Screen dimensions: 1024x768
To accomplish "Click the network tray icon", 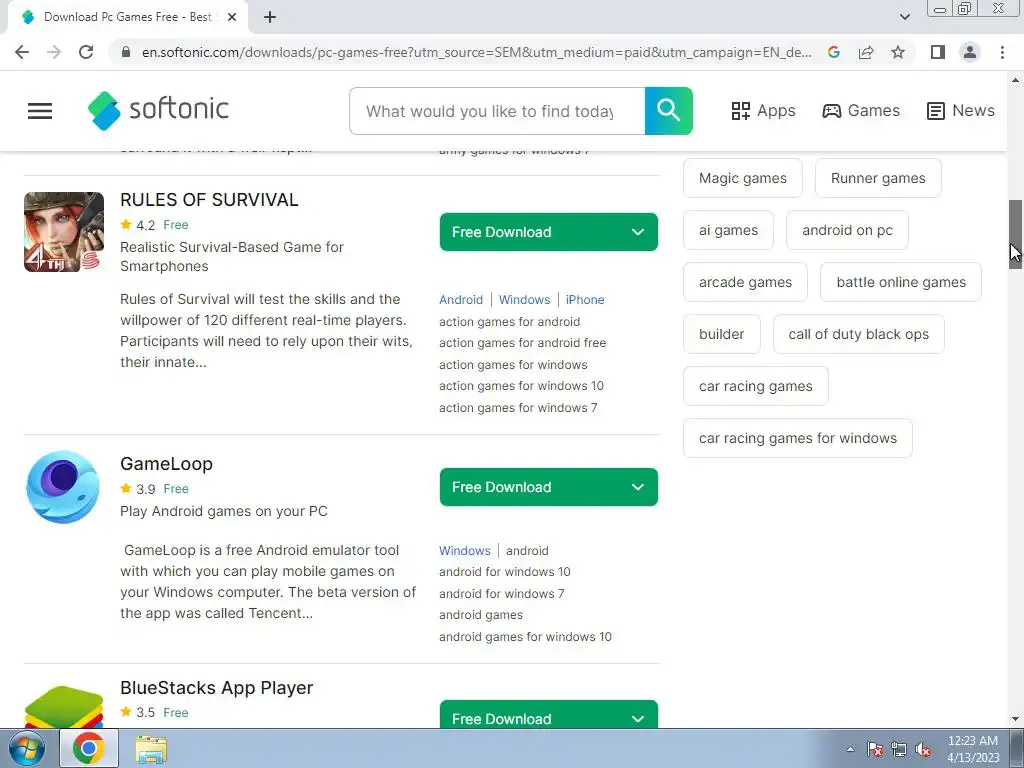I will (899, 750).
